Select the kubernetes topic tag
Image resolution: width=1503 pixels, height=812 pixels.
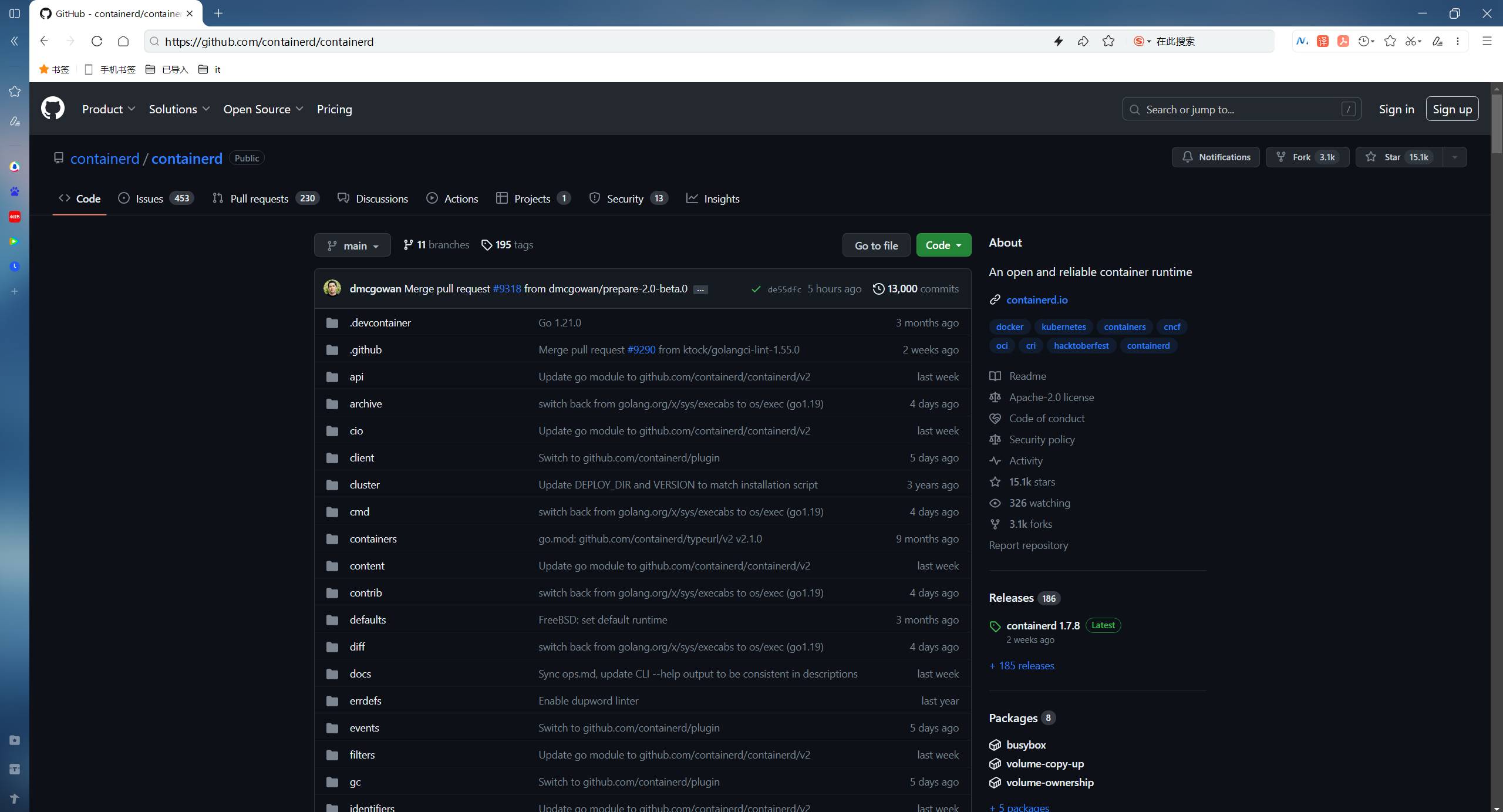(x=1063, y=326)
